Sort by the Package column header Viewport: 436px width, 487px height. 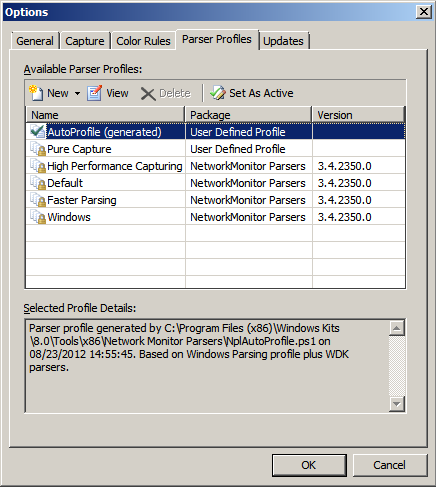click(248, 115)
